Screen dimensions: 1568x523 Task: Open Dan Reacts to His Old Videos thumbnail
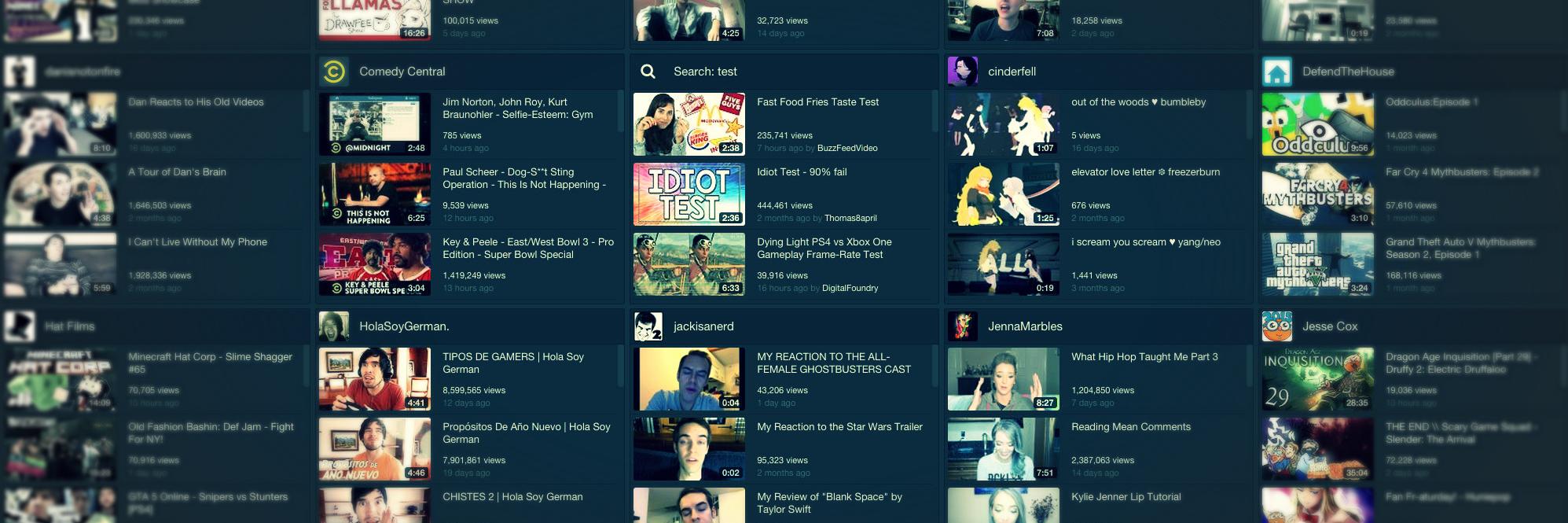click(x=61, y=124)
